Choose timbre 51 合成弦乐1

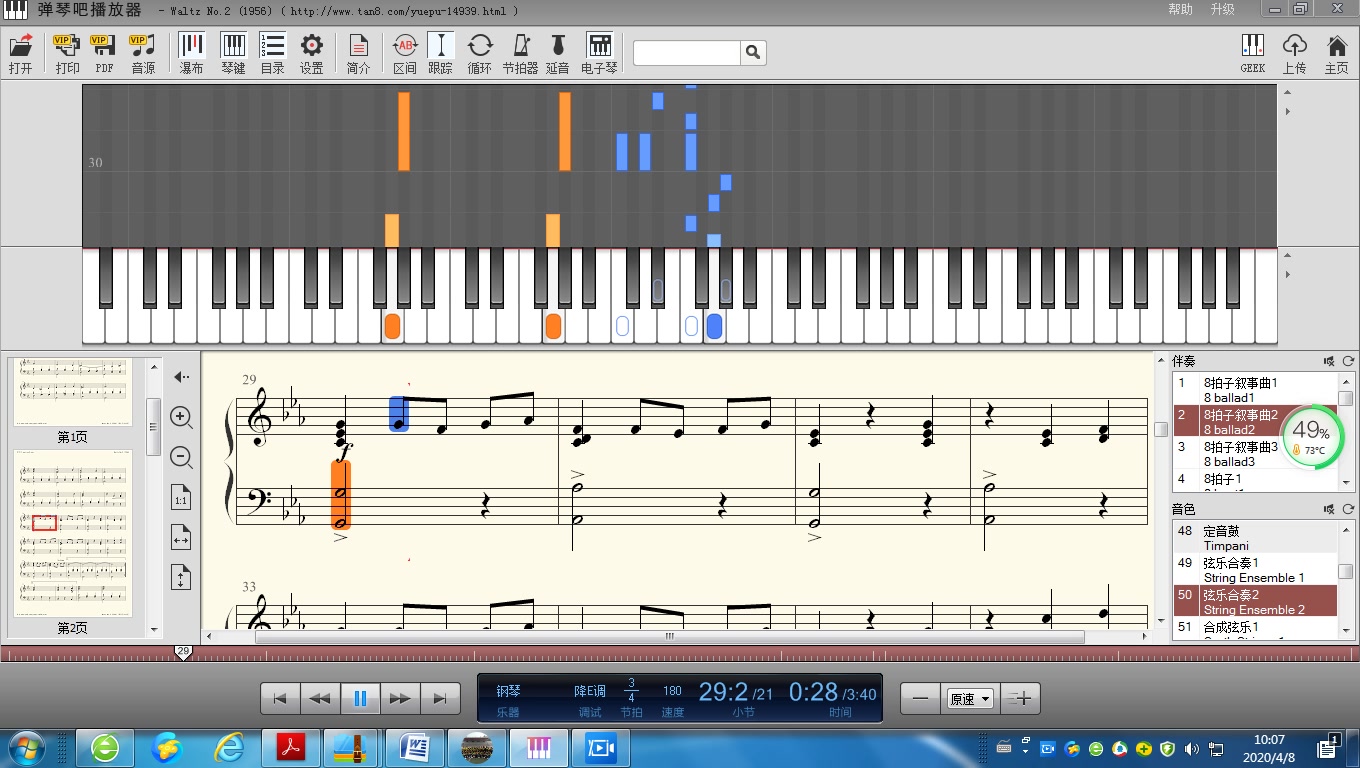point(1255,628)
